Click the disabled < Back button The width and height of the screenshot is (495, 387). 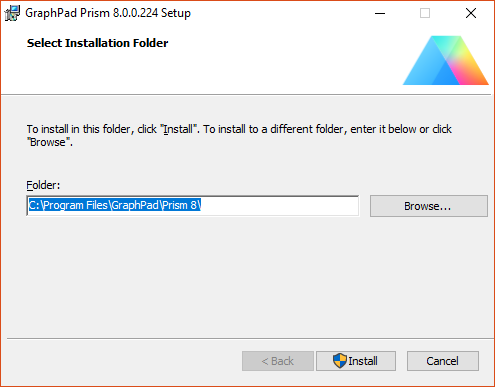click(x=278, y=361)
